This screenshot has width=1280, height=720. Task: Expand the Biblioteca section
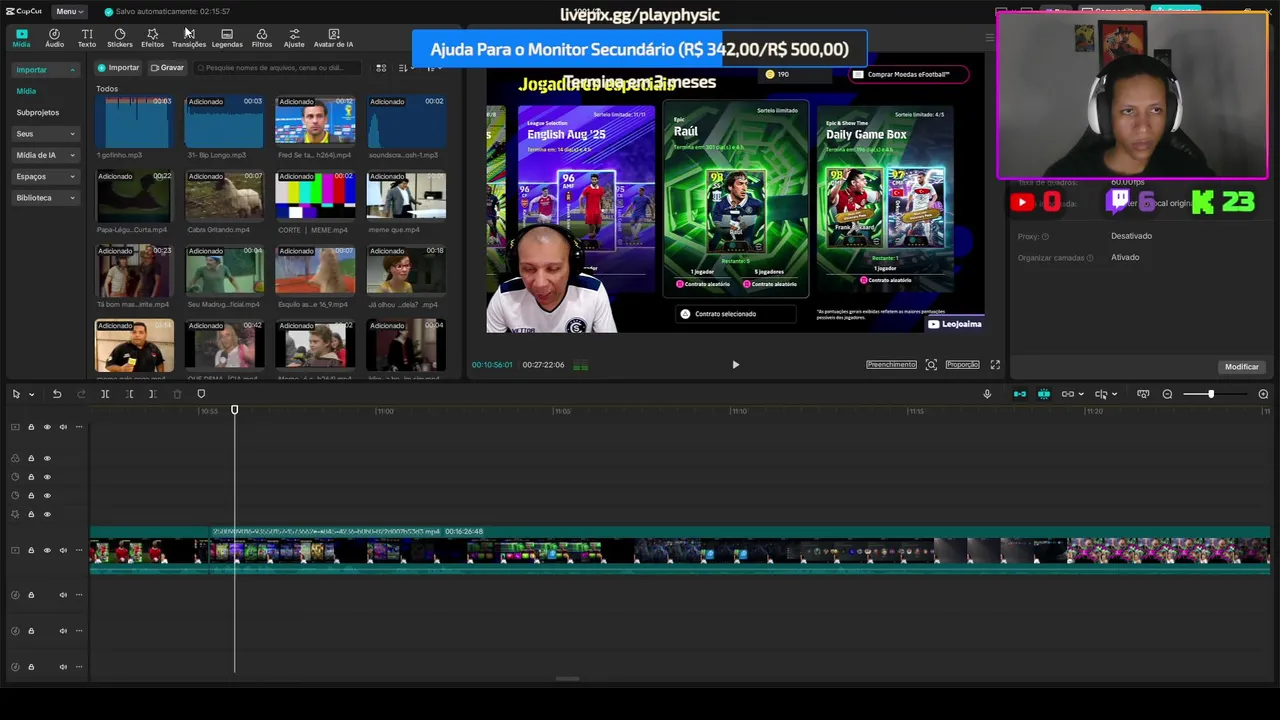tap(46, 198)
